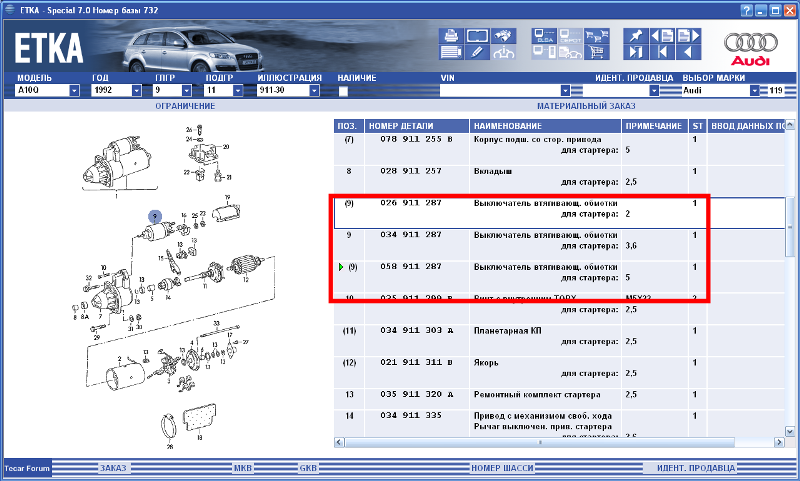800x481 pixels.
Task: Select part number 028 911 257
Action: pos(411,171)
